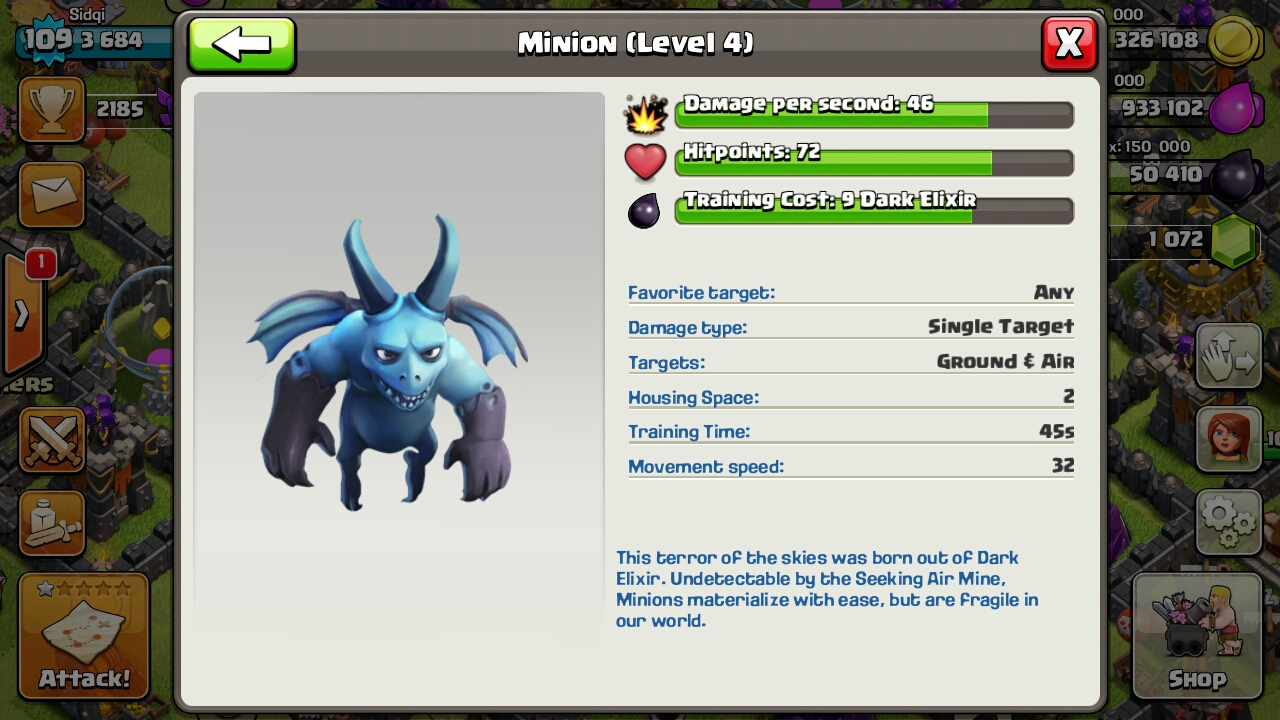Image resolution: width=1280 pixels, height=720 pixels.
Task: Toggle the layout edit hand icon
Action: (1228, 357)
